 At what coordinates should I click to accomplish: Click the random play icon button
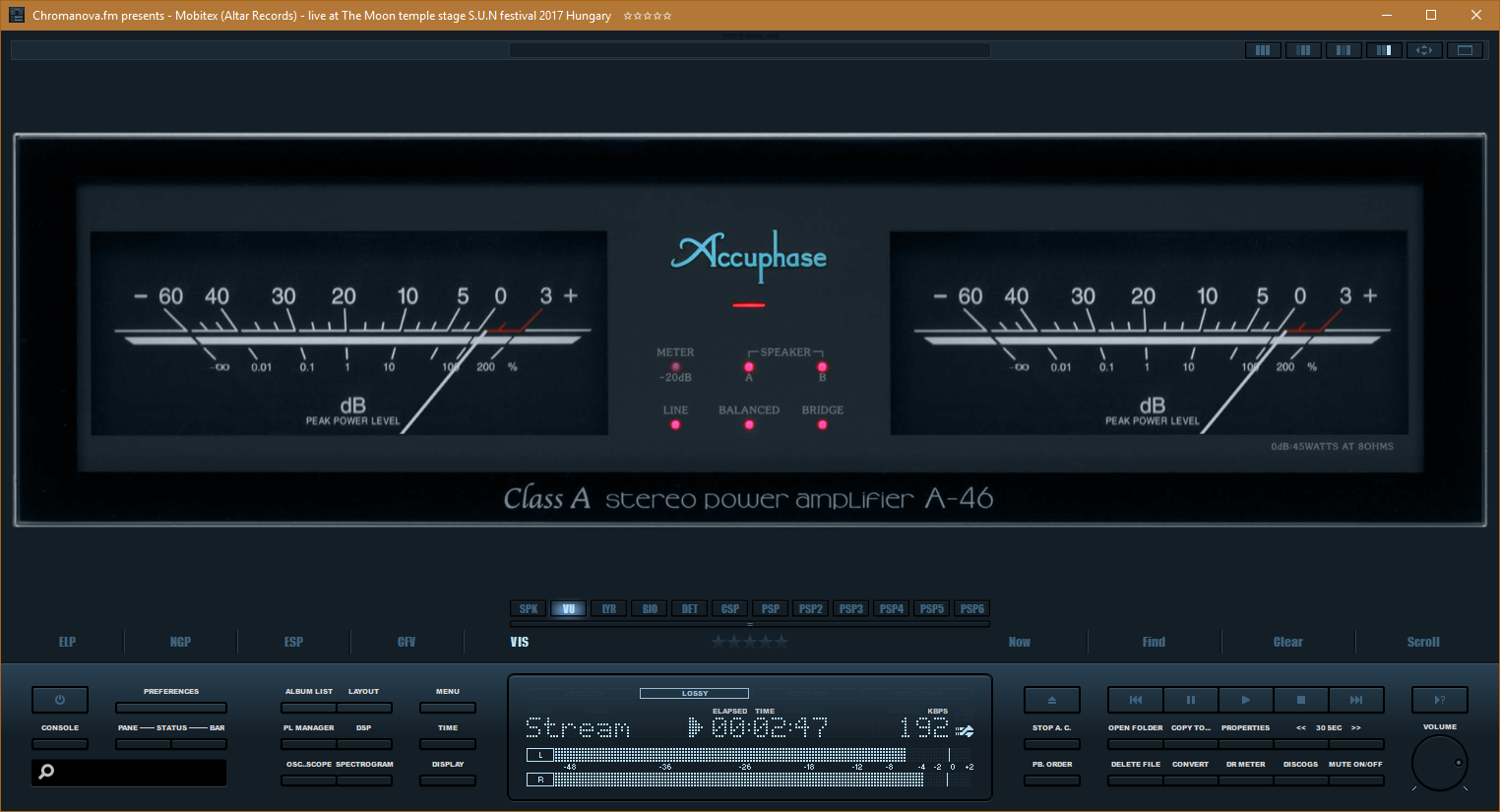coord(1439,700)
